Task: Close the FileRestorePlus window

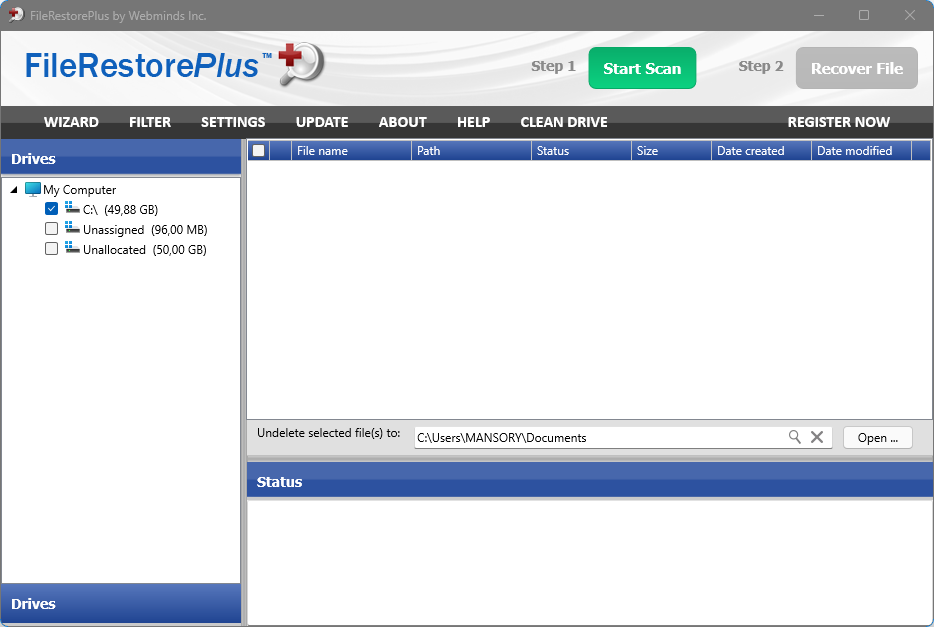Action: click(910, 15)
